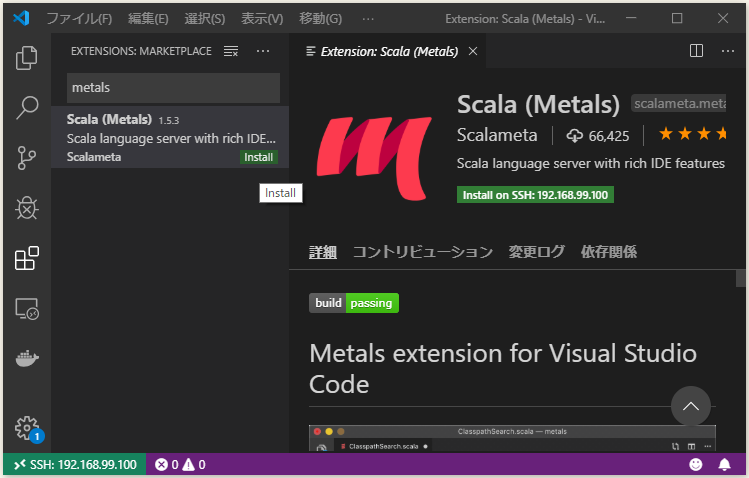Open the ファイル(F) menu
The height and width of the screenshot is (478, 749).
(79, 19)
